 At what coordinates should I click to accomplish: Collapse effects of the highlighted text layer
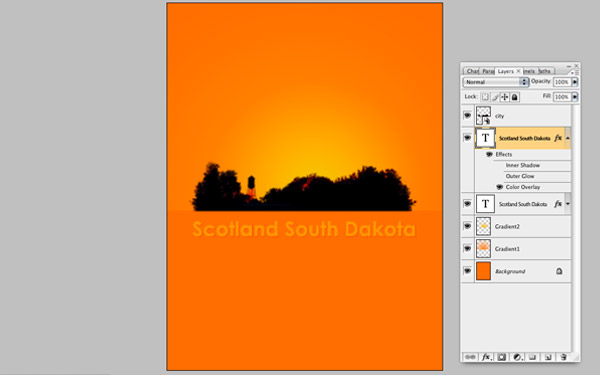[568, 138]
